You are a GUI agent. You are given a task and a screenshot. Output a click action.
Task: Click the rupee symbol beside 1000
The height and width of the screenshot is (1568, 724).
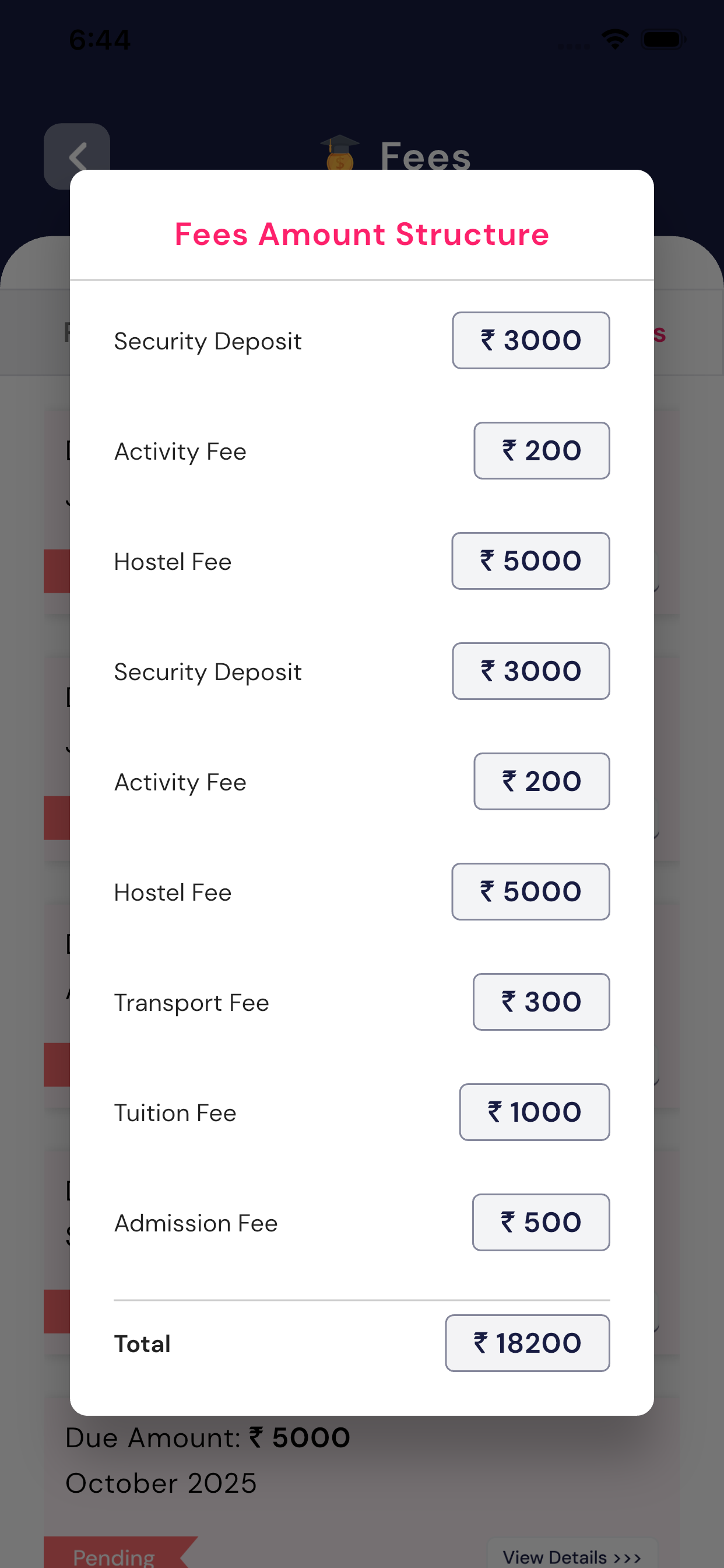495,1112
